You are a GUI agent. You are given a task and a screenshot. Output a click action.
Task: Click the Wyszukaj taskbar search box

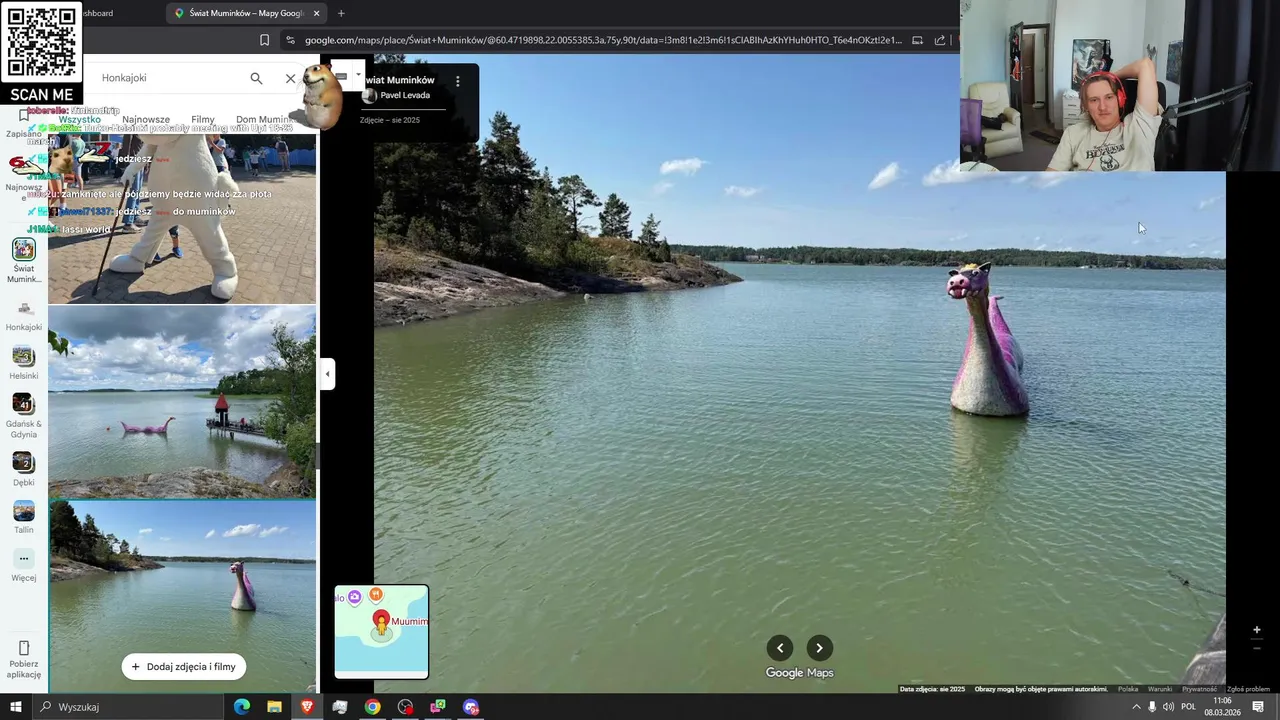pyautogui.click(x=128, y=707)
